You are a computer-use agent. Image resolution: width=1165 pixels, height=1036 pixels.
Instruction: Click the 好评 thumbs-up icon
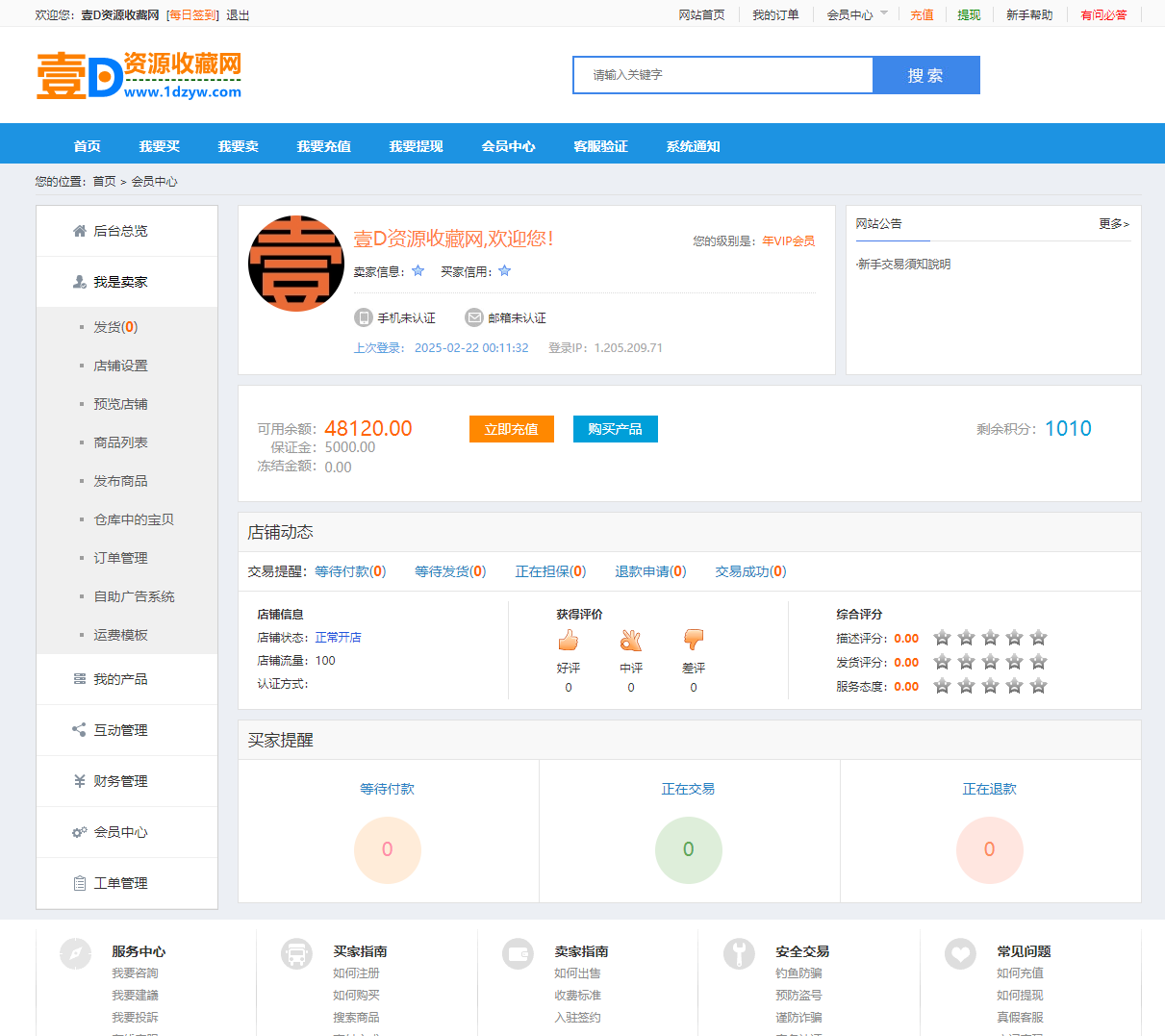coord(568,640)
